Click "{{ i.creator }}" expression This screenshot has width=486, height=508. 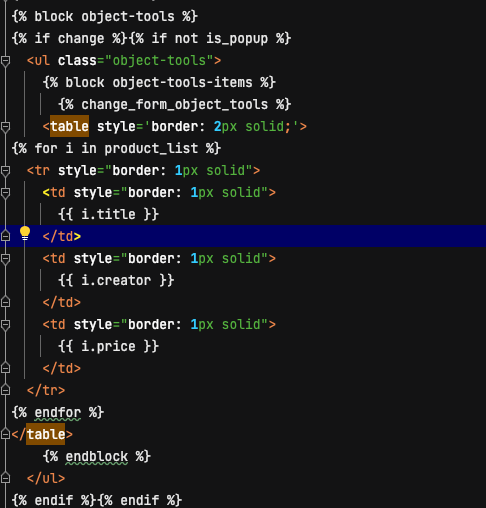click(116, 281)
